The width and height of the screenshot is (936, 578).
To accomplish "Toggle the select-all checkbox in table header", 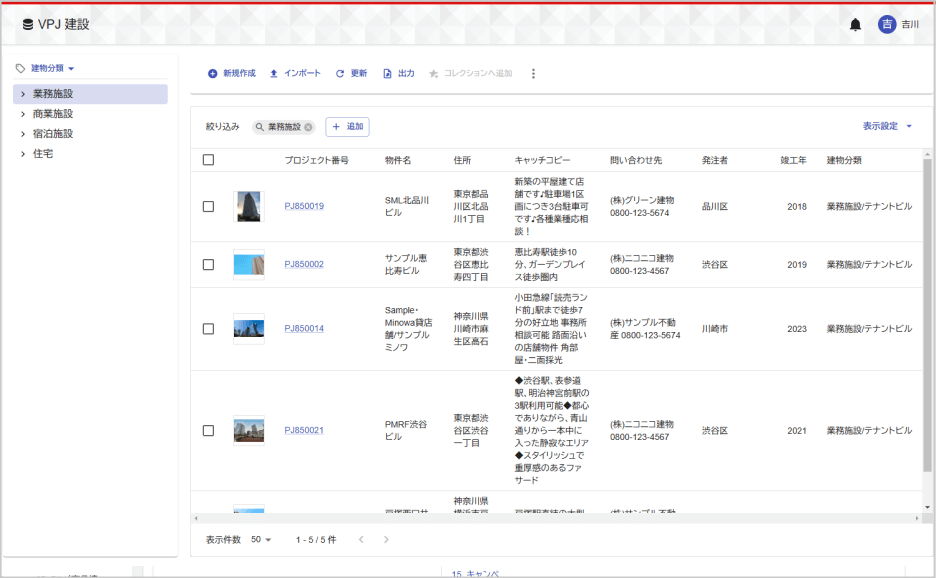I will tap(208, 158).
